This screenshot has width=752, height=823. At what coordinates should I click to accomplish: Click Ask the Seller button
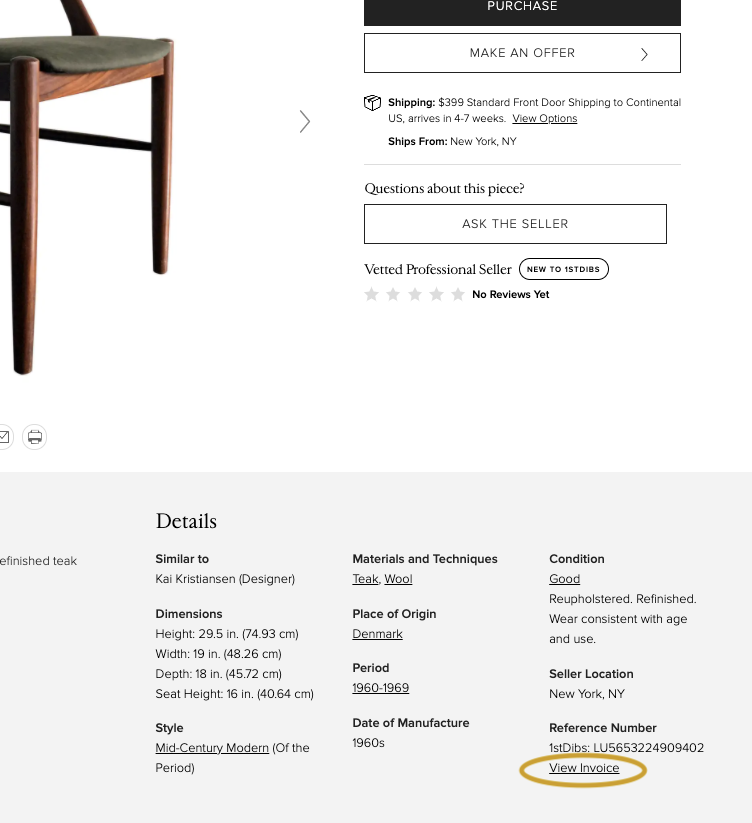tap(515, 224)
